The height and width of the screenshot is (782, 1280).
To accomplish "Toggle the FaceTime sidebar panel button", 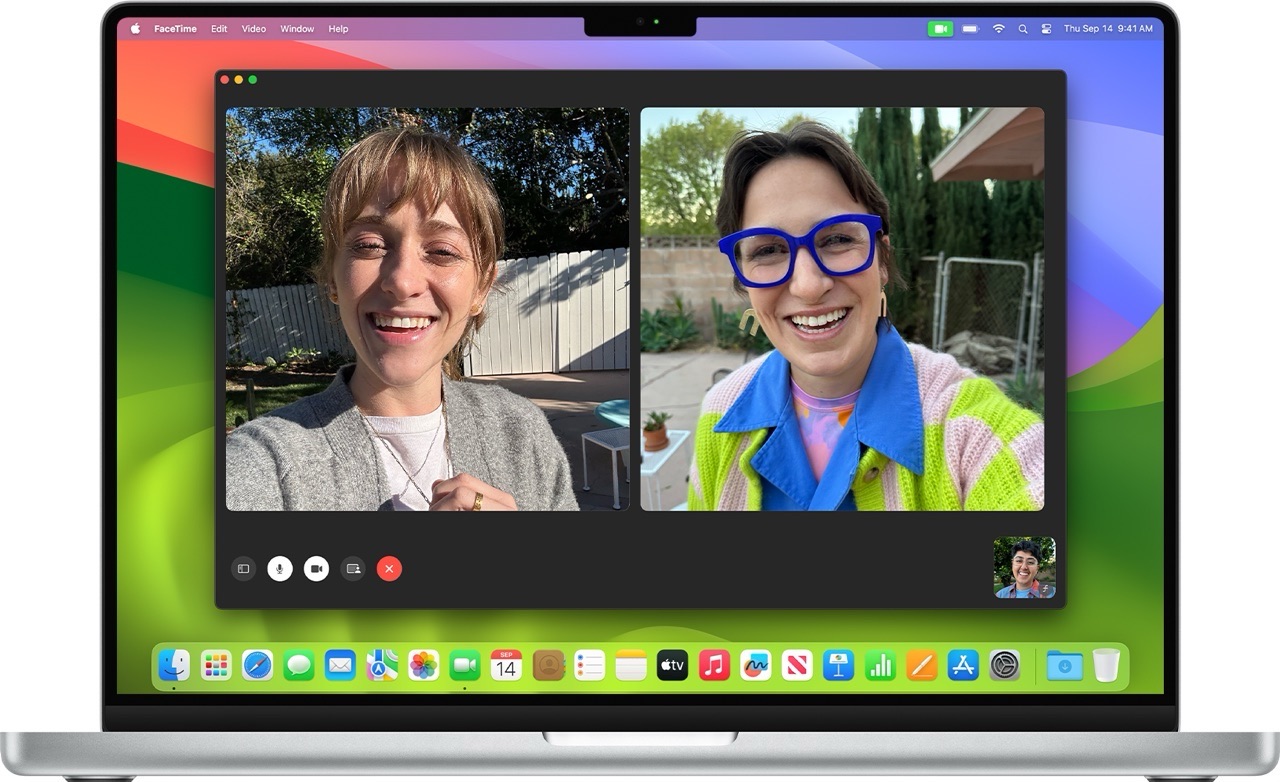I will [243, 569].
